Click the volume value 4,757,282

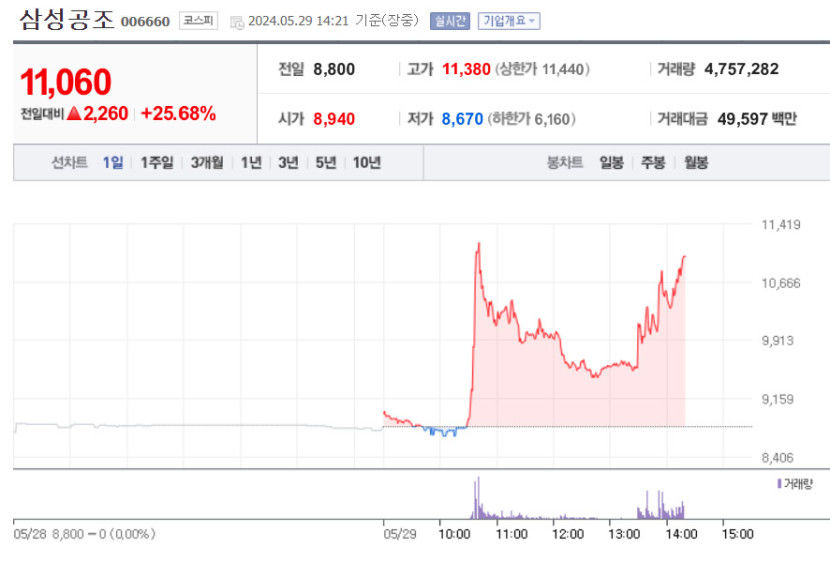(741, 69)
